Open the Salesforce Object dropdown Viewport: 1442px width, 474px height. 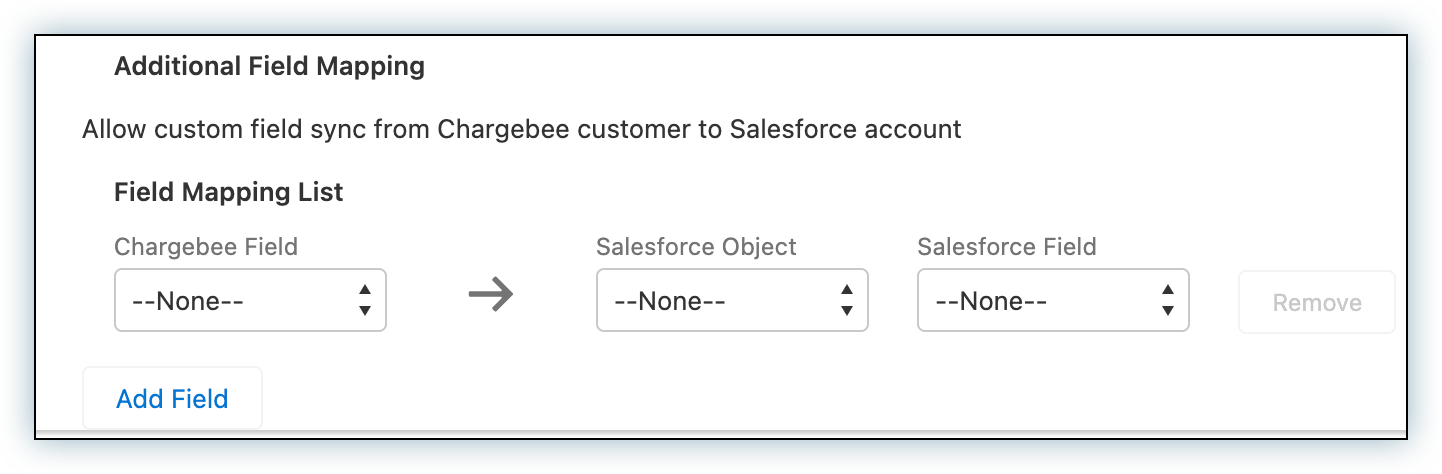(732, 300)
